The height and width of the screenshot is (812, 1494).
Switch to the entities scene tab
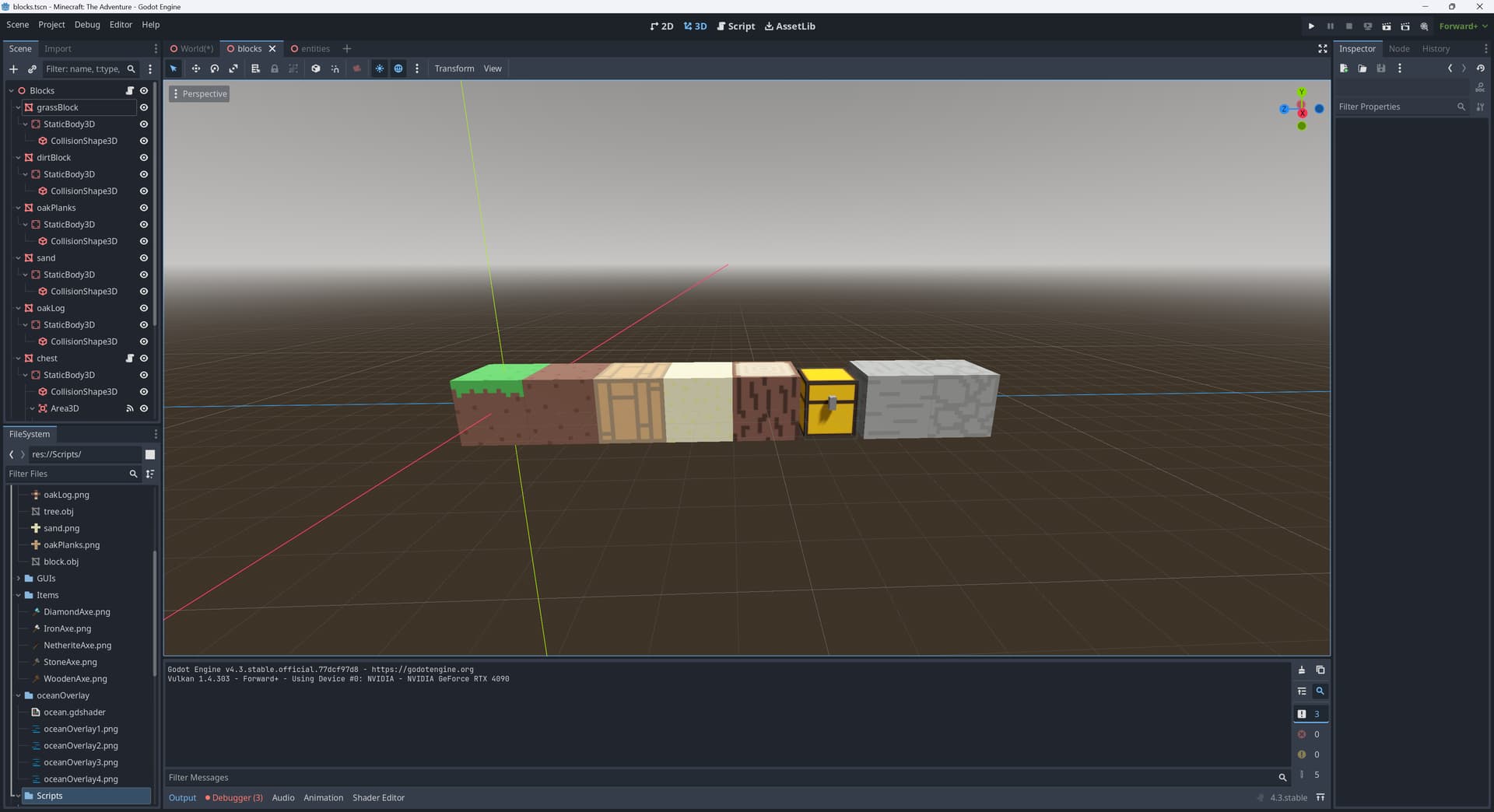pyautogui.click(x=310, y=48)
